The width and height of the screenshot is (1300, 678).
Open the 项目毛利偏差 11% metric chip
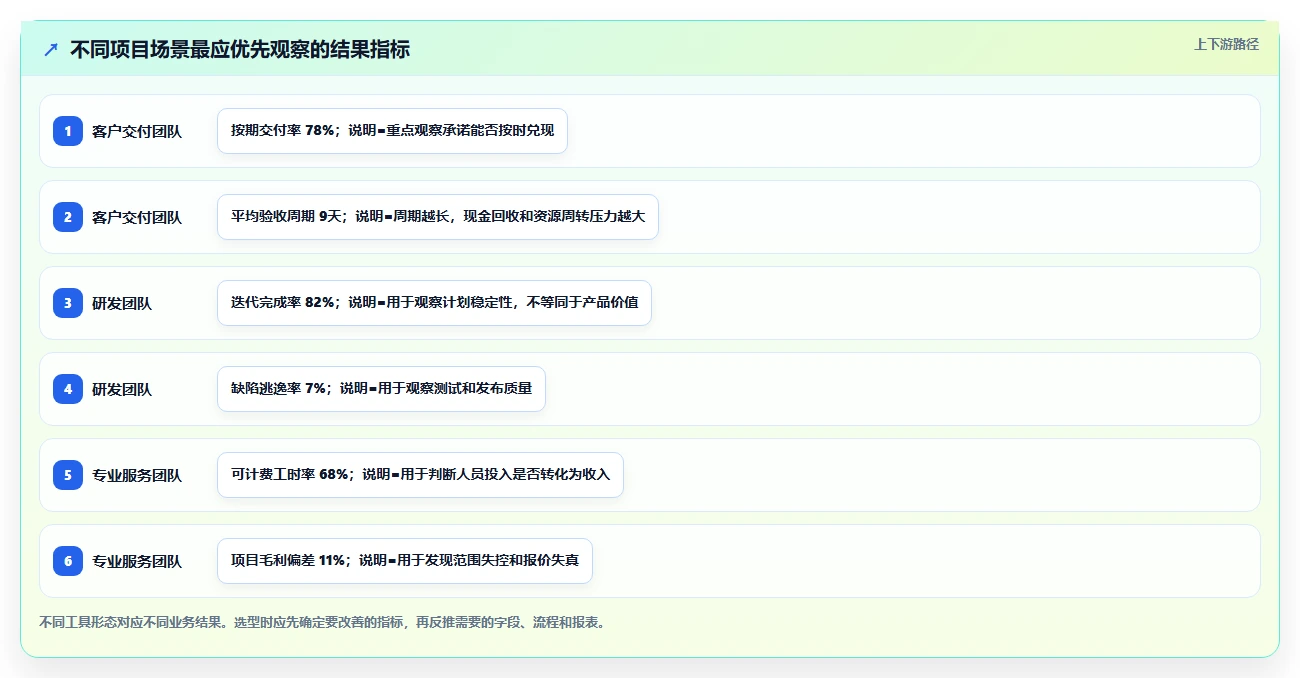coord(405,561)
